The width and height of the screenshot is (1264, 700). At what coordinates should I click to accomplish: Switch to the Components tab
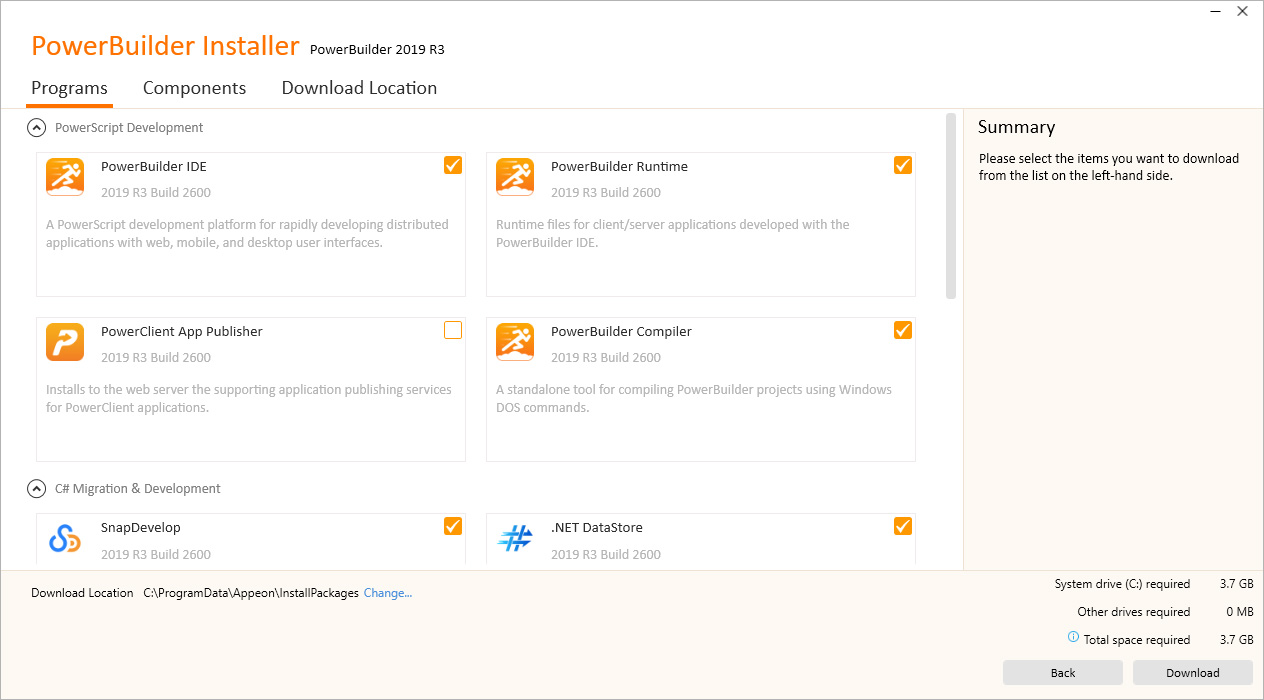(194, 88)
